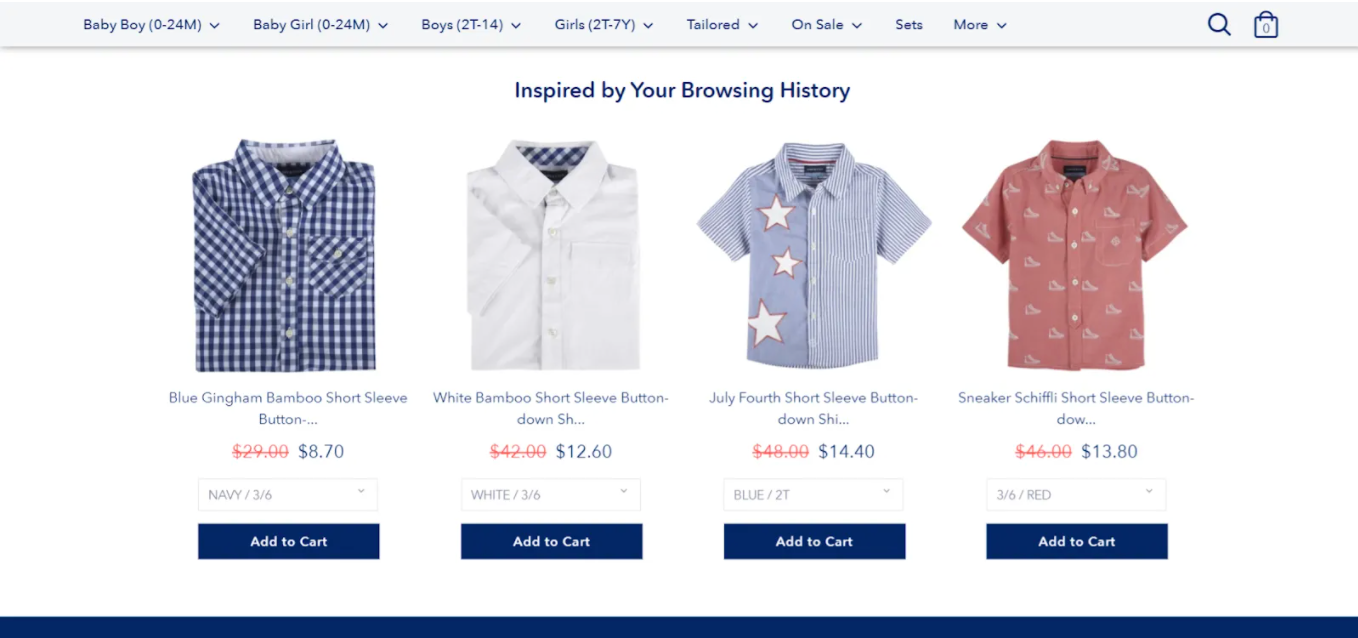The width and height of the screenshot is (1358, 638).
Task: Open the WHITE / 3/6 variant dropdown
Action: pyautogui.click(x=551, y=495)
